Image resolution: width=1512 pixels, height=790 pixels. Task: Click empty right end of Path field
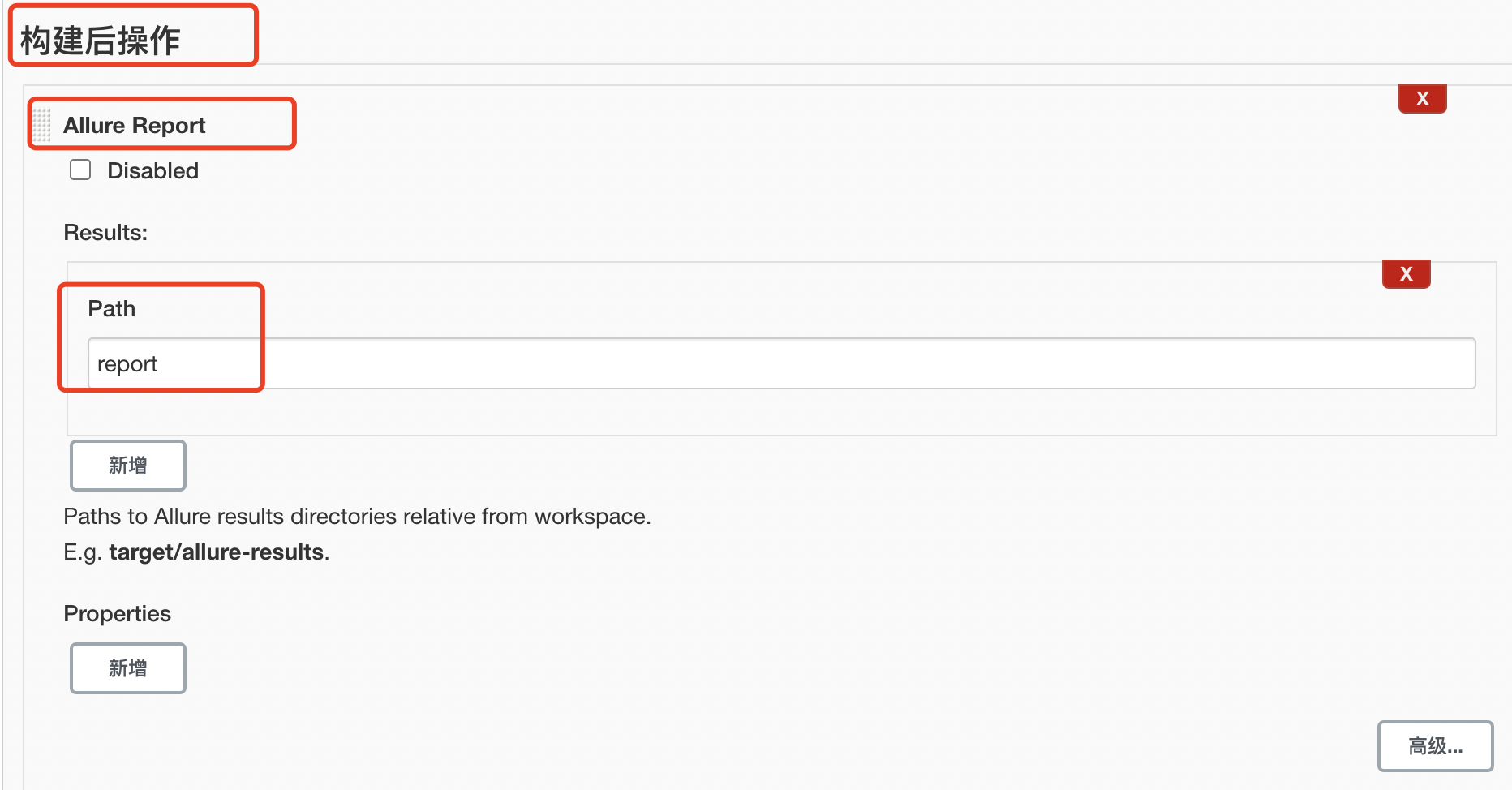click(1379, 363)
